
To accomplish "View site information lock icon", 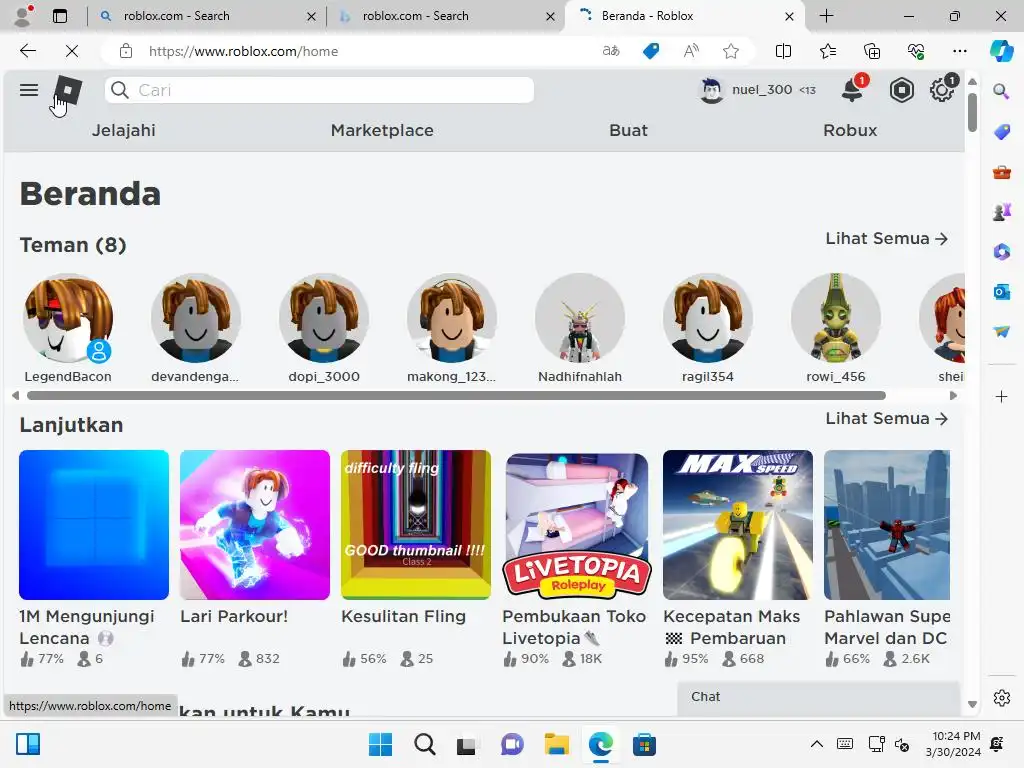I will (126, 51).
